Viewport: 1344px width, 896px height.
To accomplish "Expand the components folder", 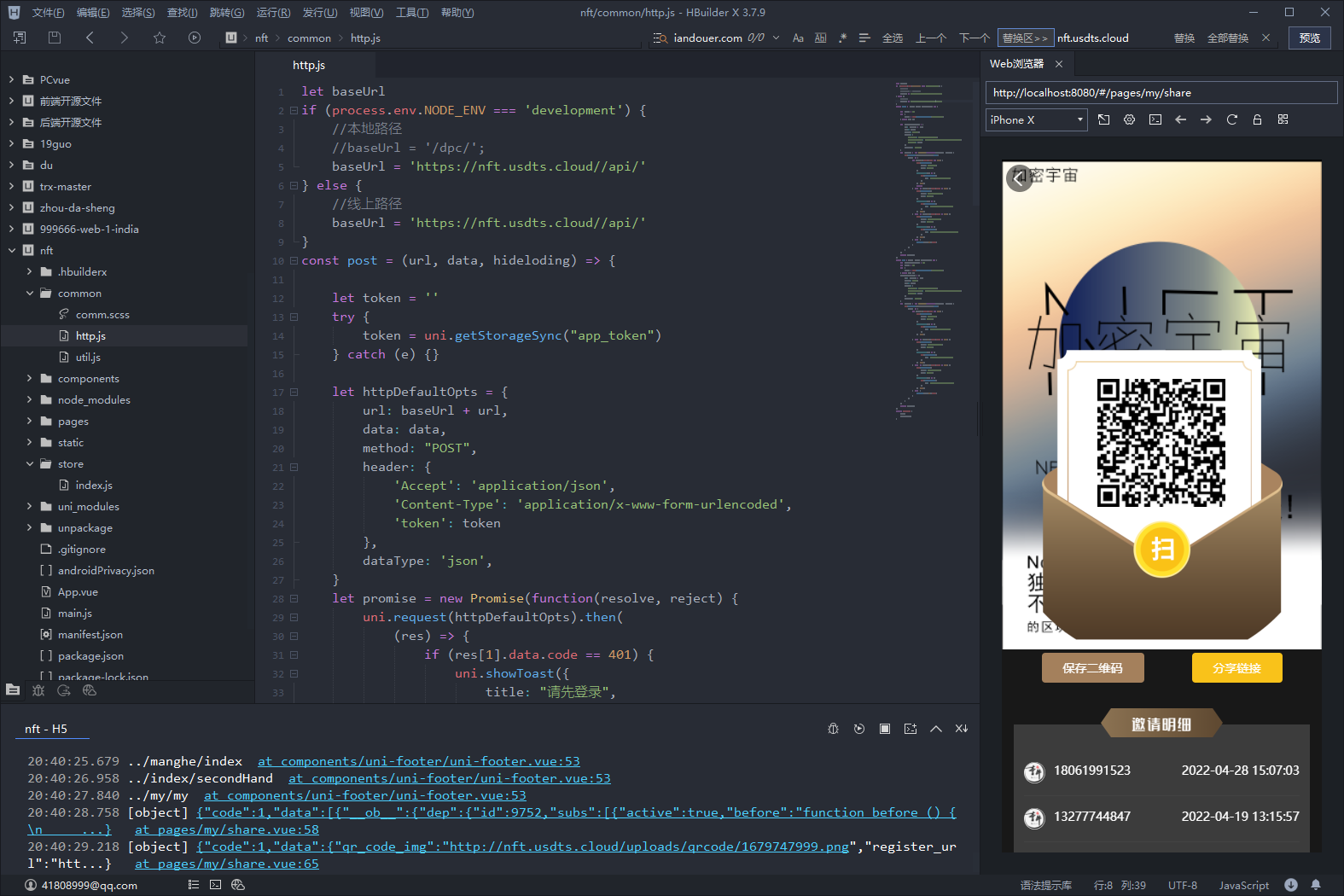I will point(30,378).
